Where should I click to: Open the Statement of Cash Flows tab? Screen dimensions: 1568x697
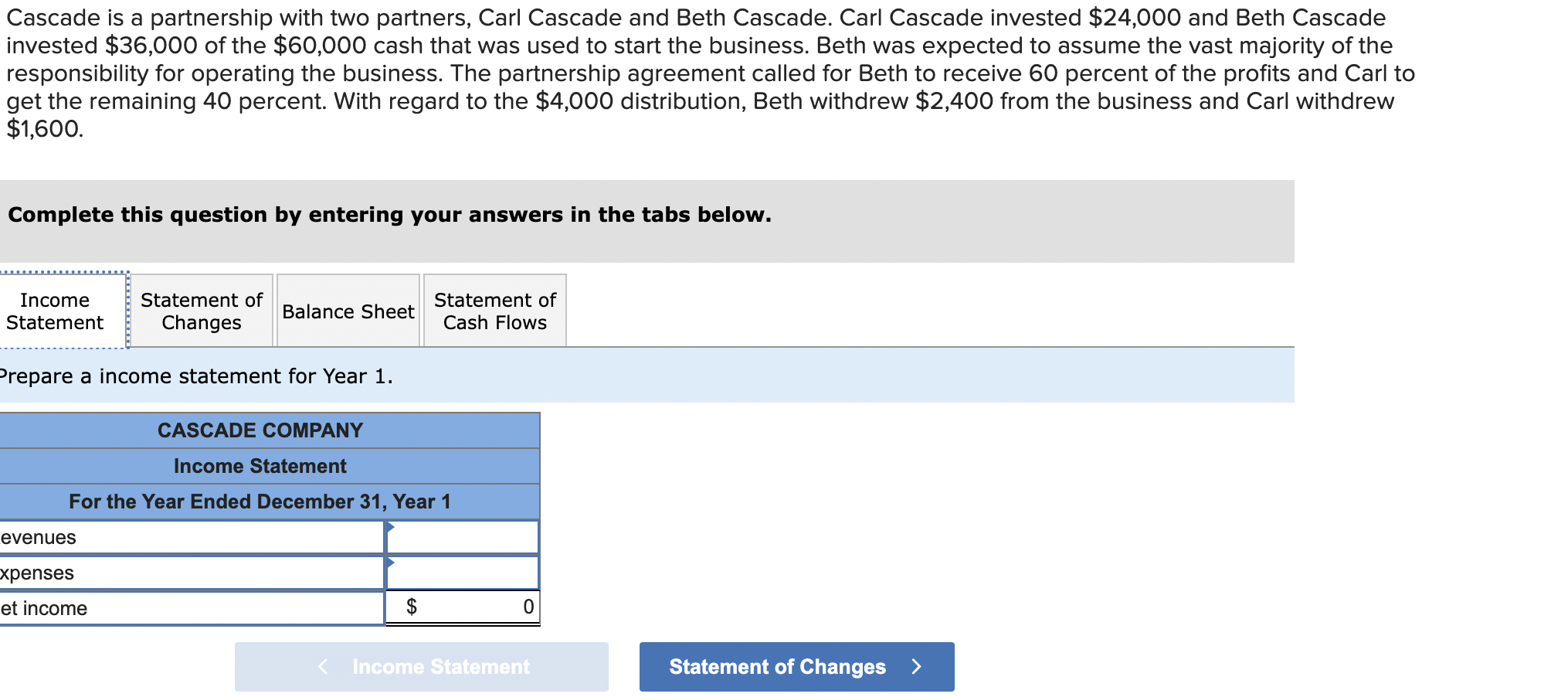pyautogui.click(x=494, y=311)
